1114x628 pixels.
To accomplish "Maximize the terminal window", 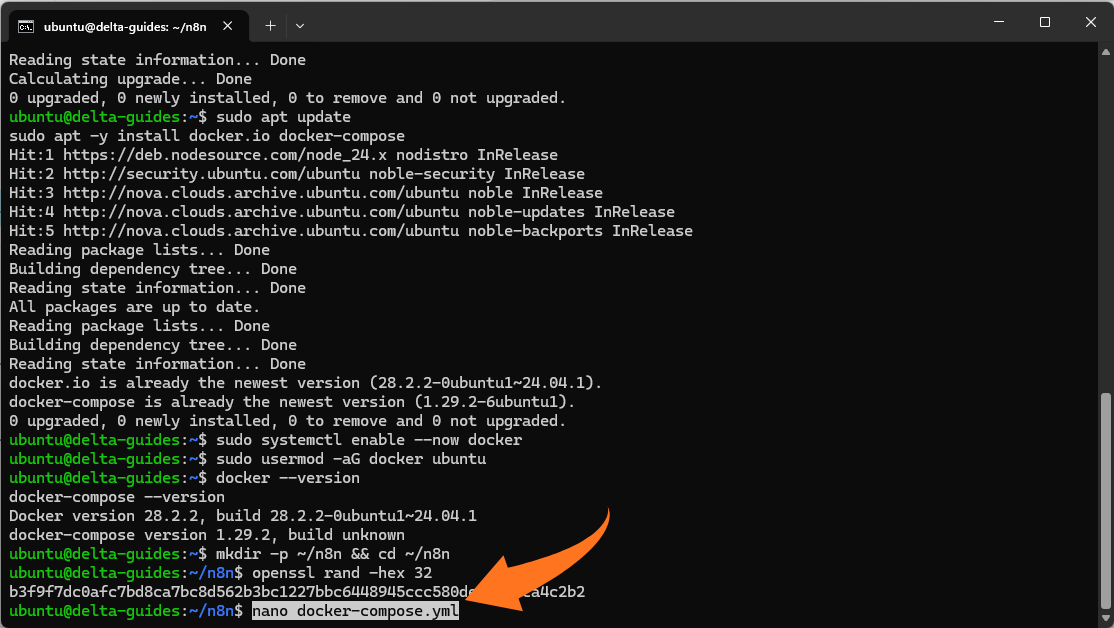I will click(x=1044, y=22).
